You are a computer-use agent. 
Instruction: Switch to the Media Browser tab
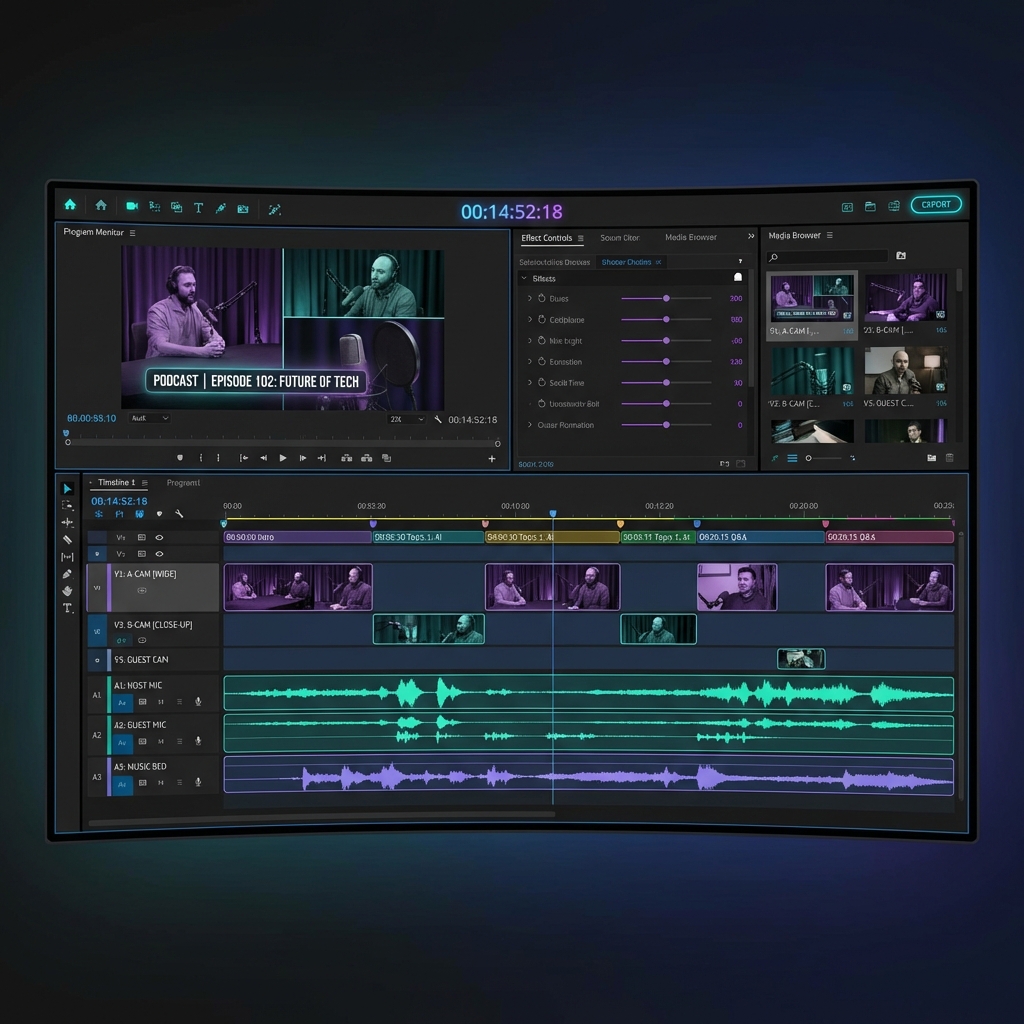pos(690,238)
